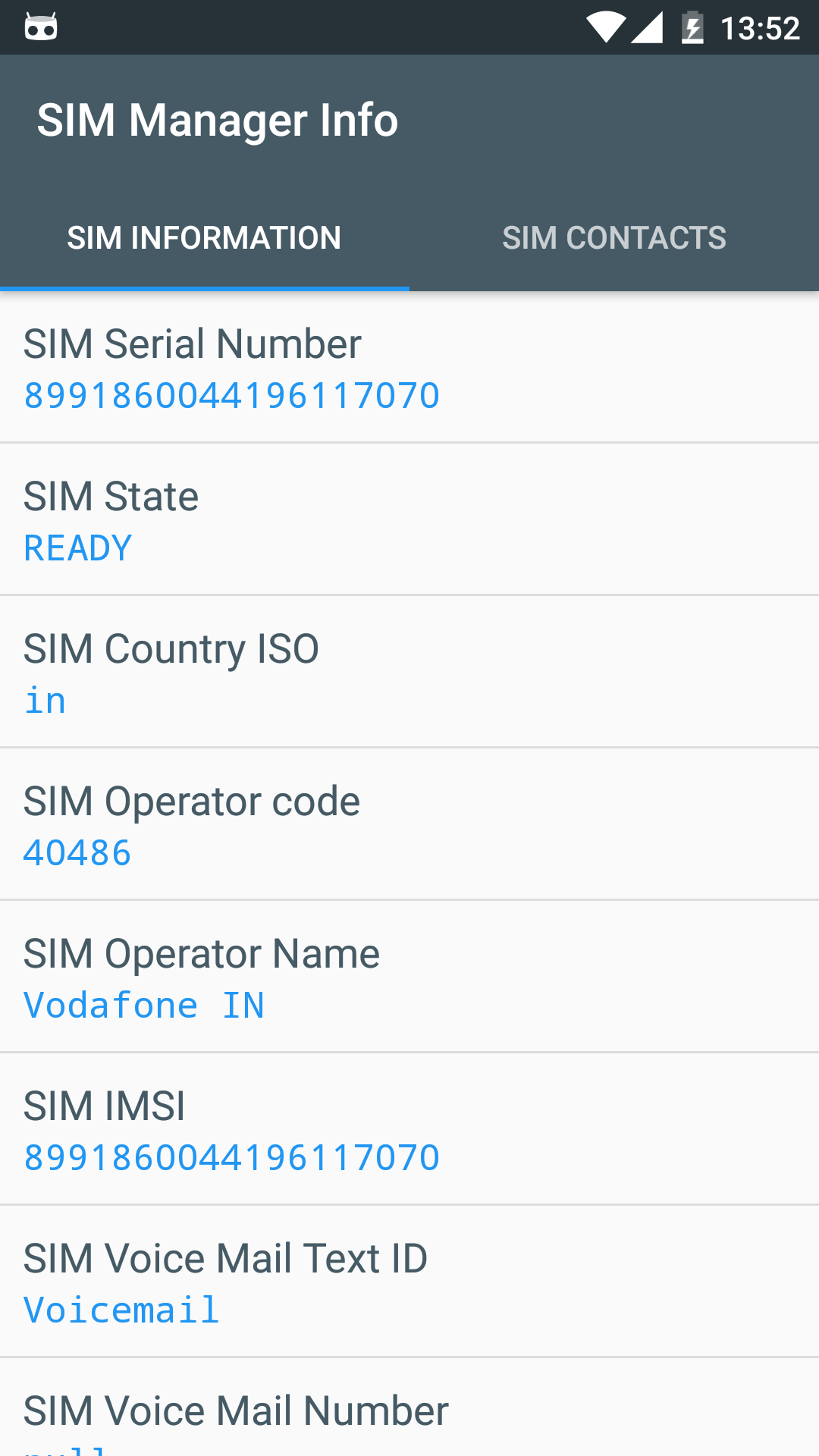Switch to the SIM CONTACTS tab
The width and height of the screenshot is (819, 1456).
tap(614, 238)
